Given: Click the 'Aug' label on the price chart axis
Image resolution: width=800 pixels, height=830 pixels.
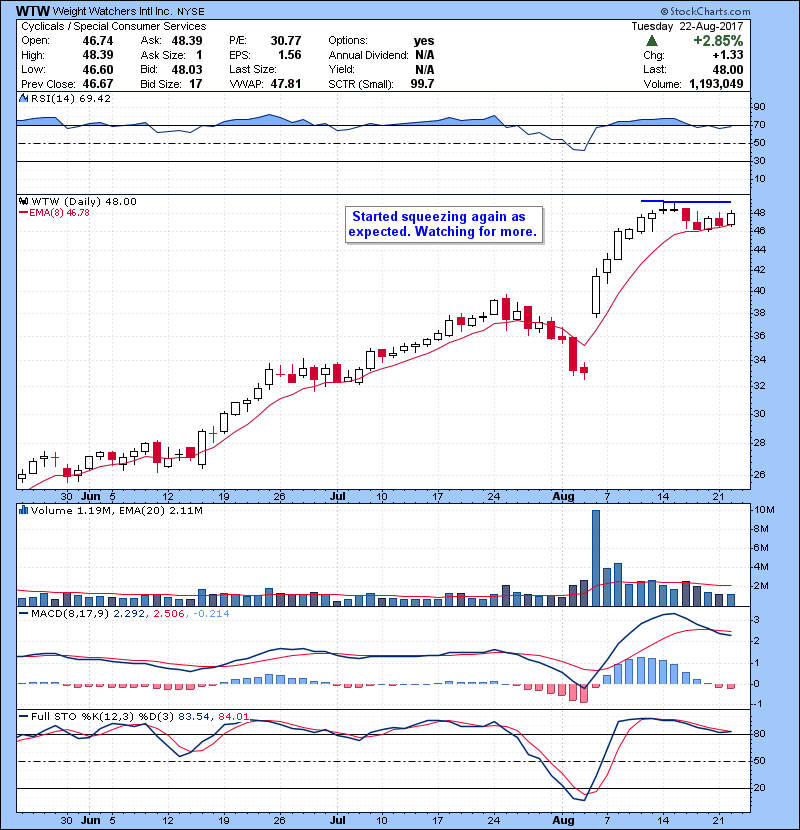Looking at the screenshot, I should click(563, 497).
